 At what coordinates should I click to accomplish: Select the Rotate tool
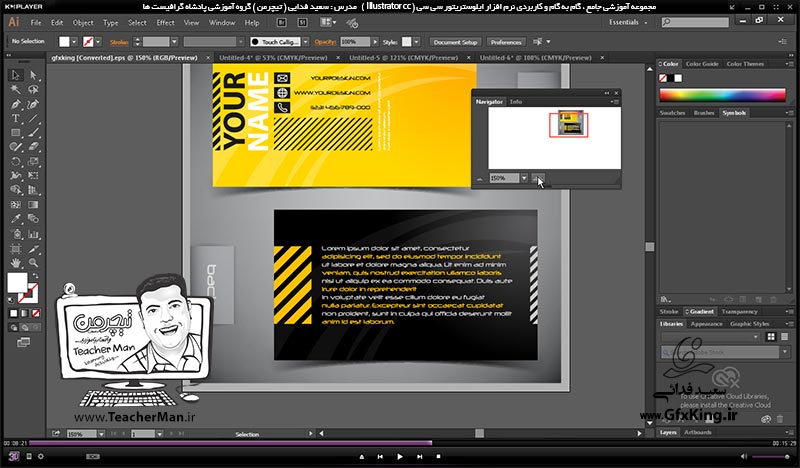(x=16, y=161)
